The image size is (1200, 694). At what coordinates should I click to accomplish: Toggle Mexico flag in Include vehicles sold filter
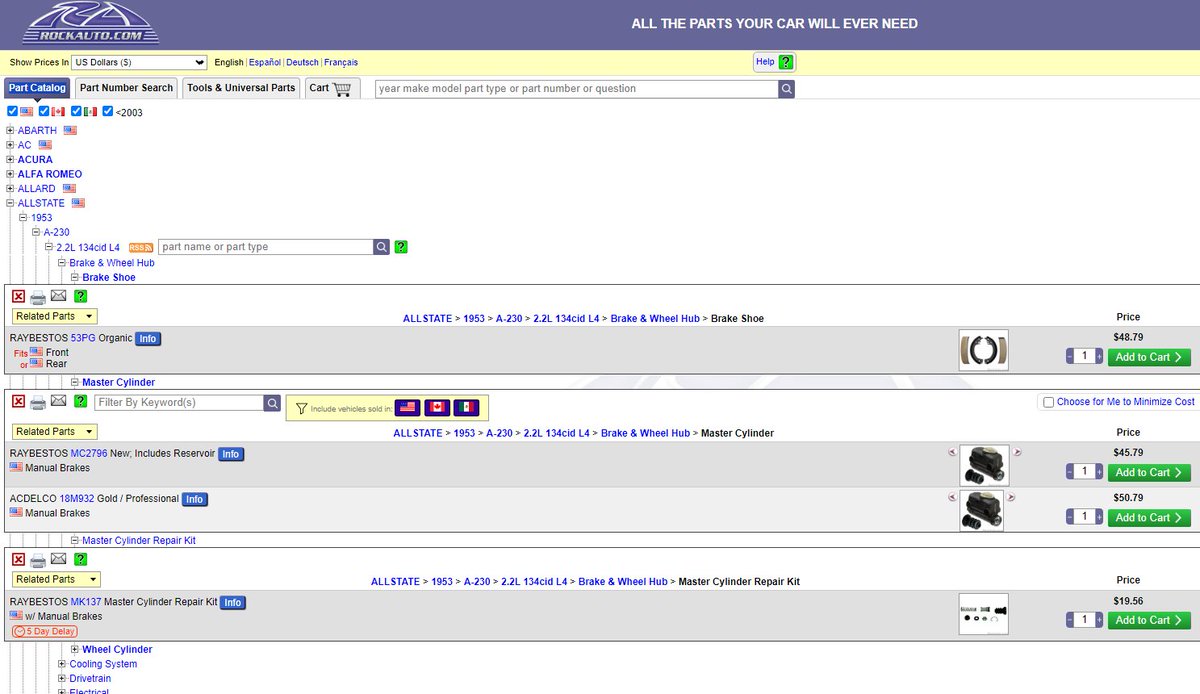tap(467, 408)
